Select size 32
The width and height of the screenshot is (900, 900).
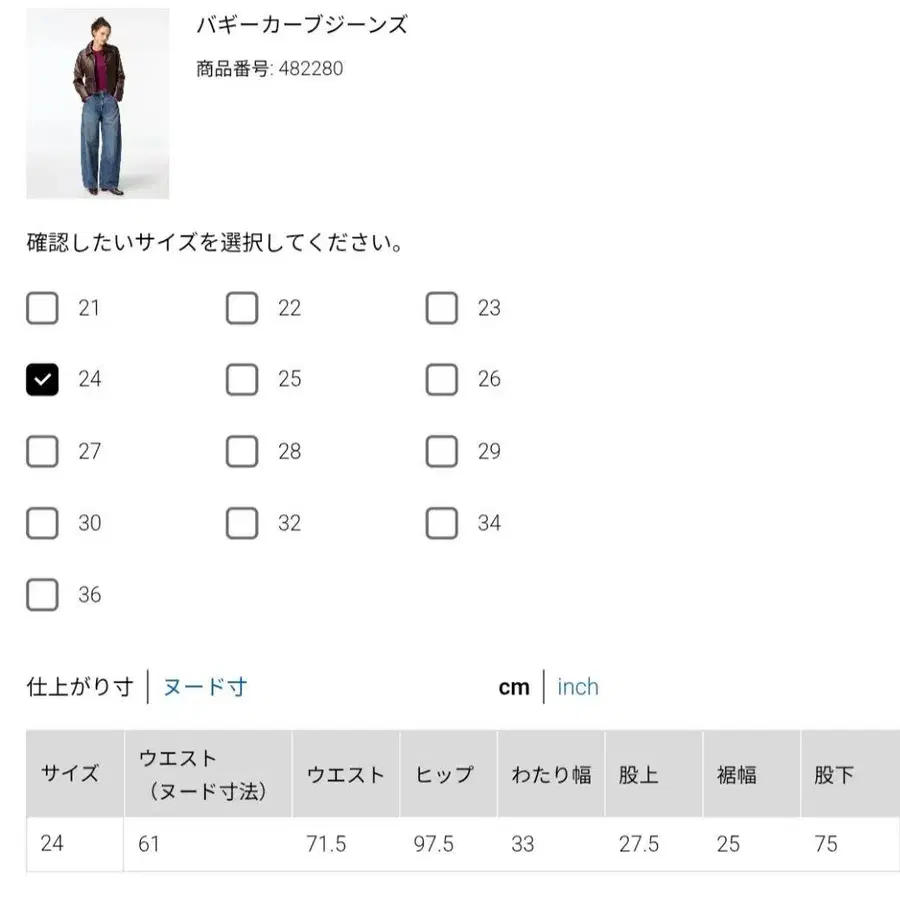click(x=242, y=523)
